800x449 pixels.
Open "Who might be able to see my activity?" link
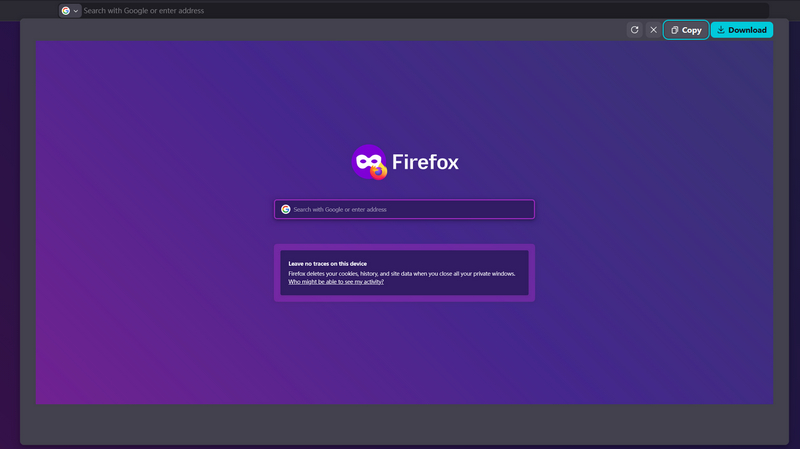tap(336, 282)
